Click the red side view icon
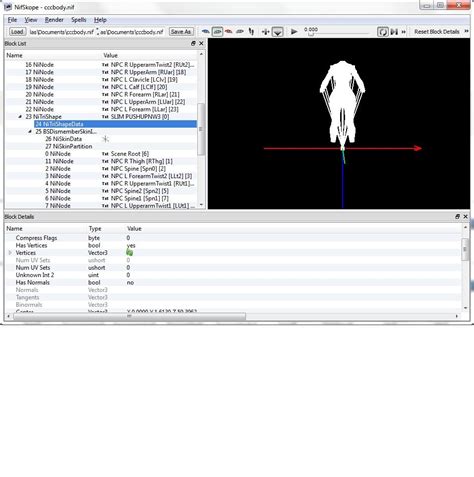 click(229, 32)
